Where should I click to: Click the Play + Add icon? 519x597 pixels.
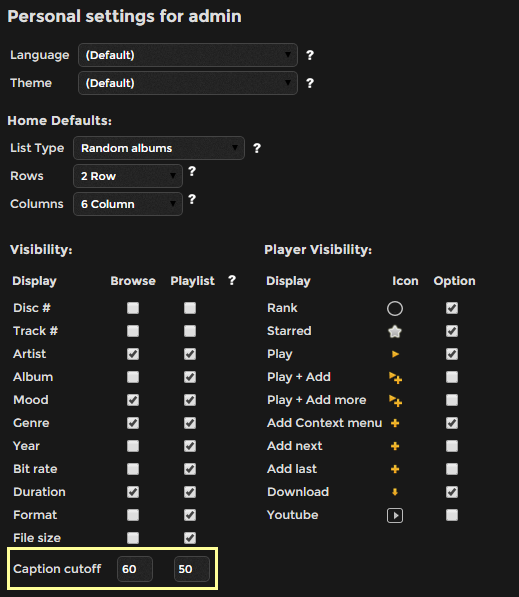tap(395, 378)
